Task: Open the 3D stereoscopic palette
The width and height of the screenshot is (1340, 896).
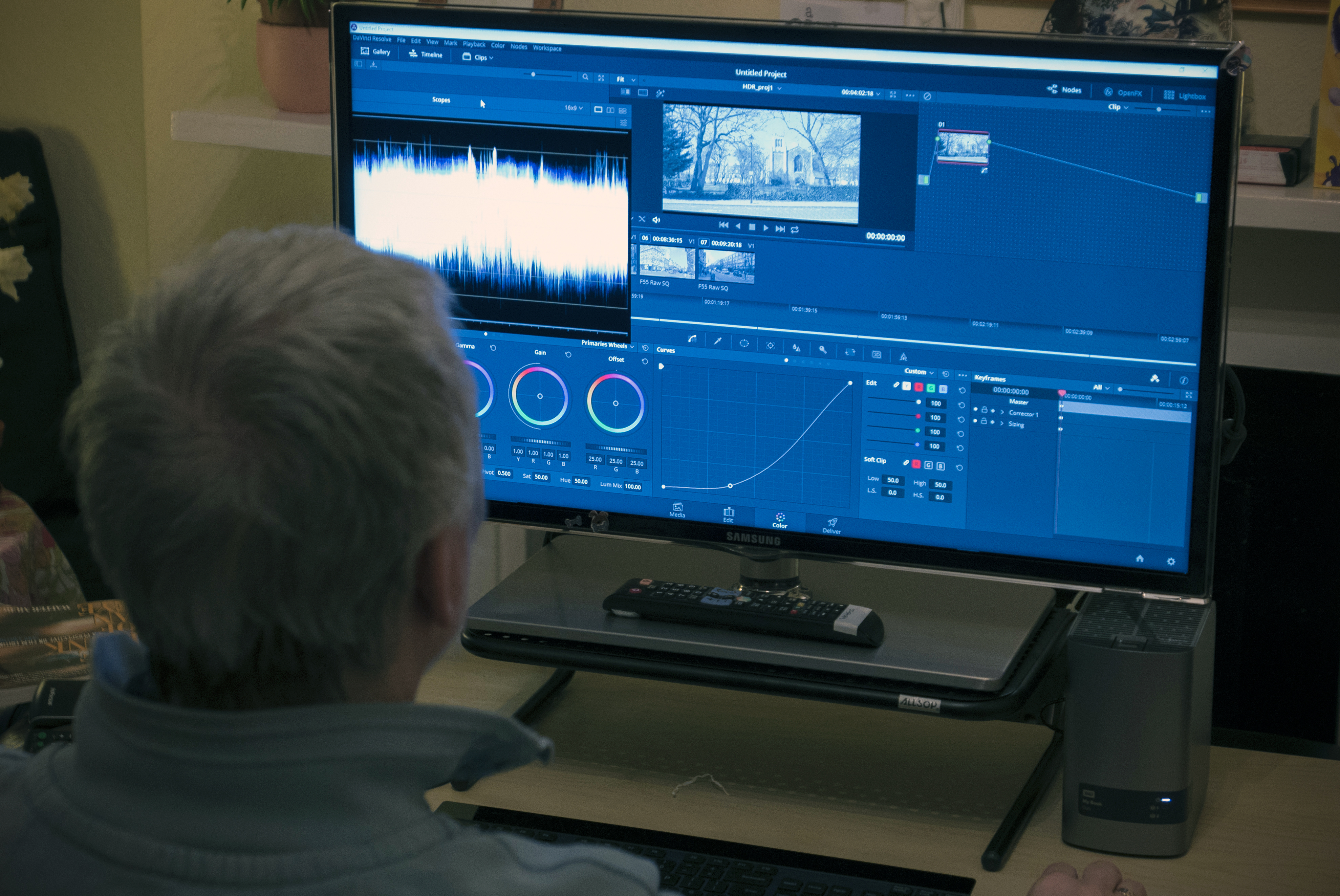Action: 877,354
